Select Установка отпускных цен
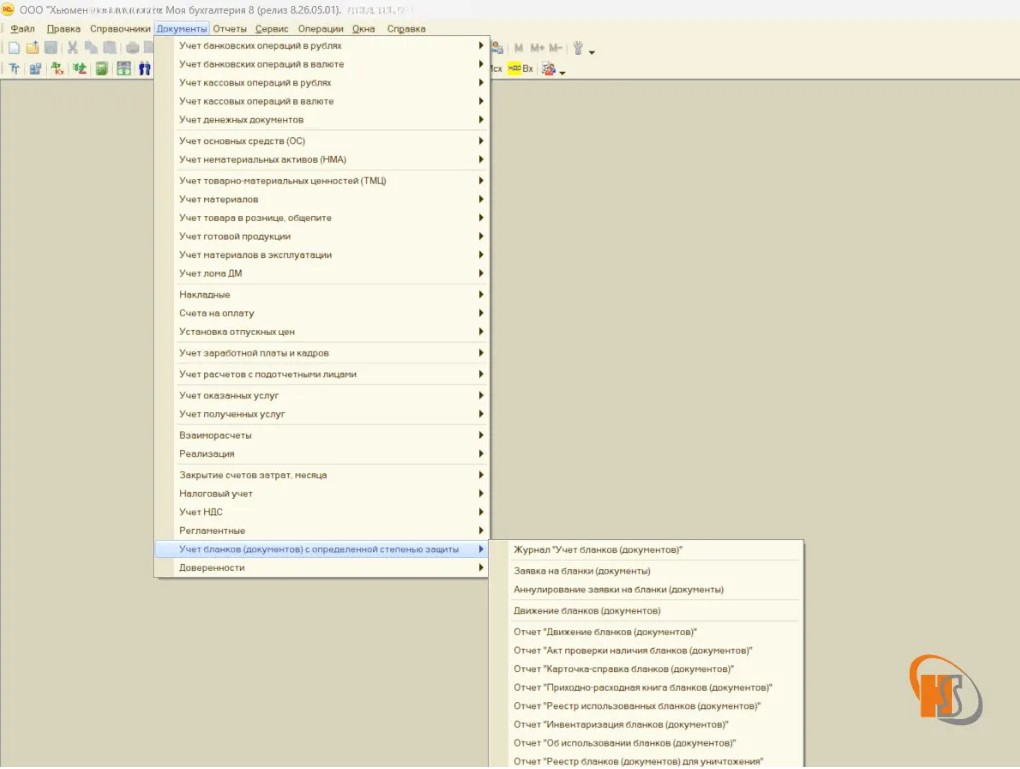This screenshot has height=769, width=1020. coord(322,331)
